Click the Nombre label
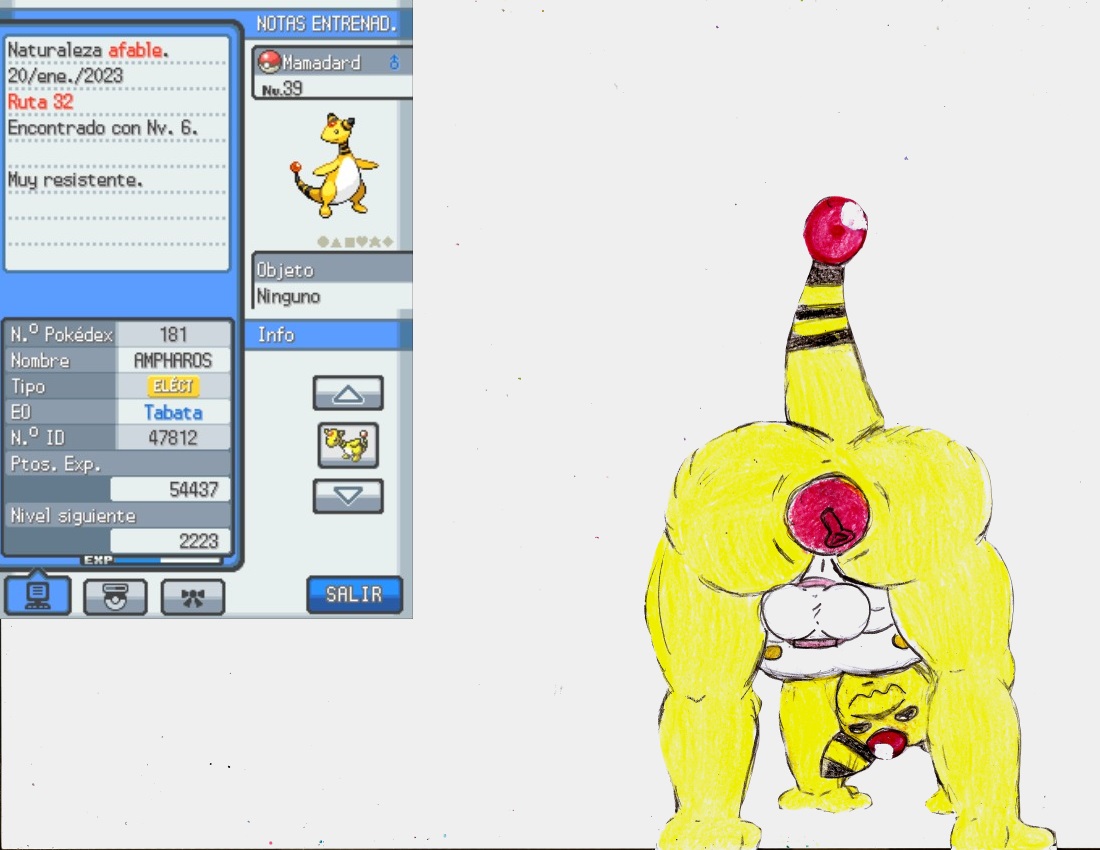Viewport: 1100px width, 850px height. pyautogui.click(x=40, y=360)
